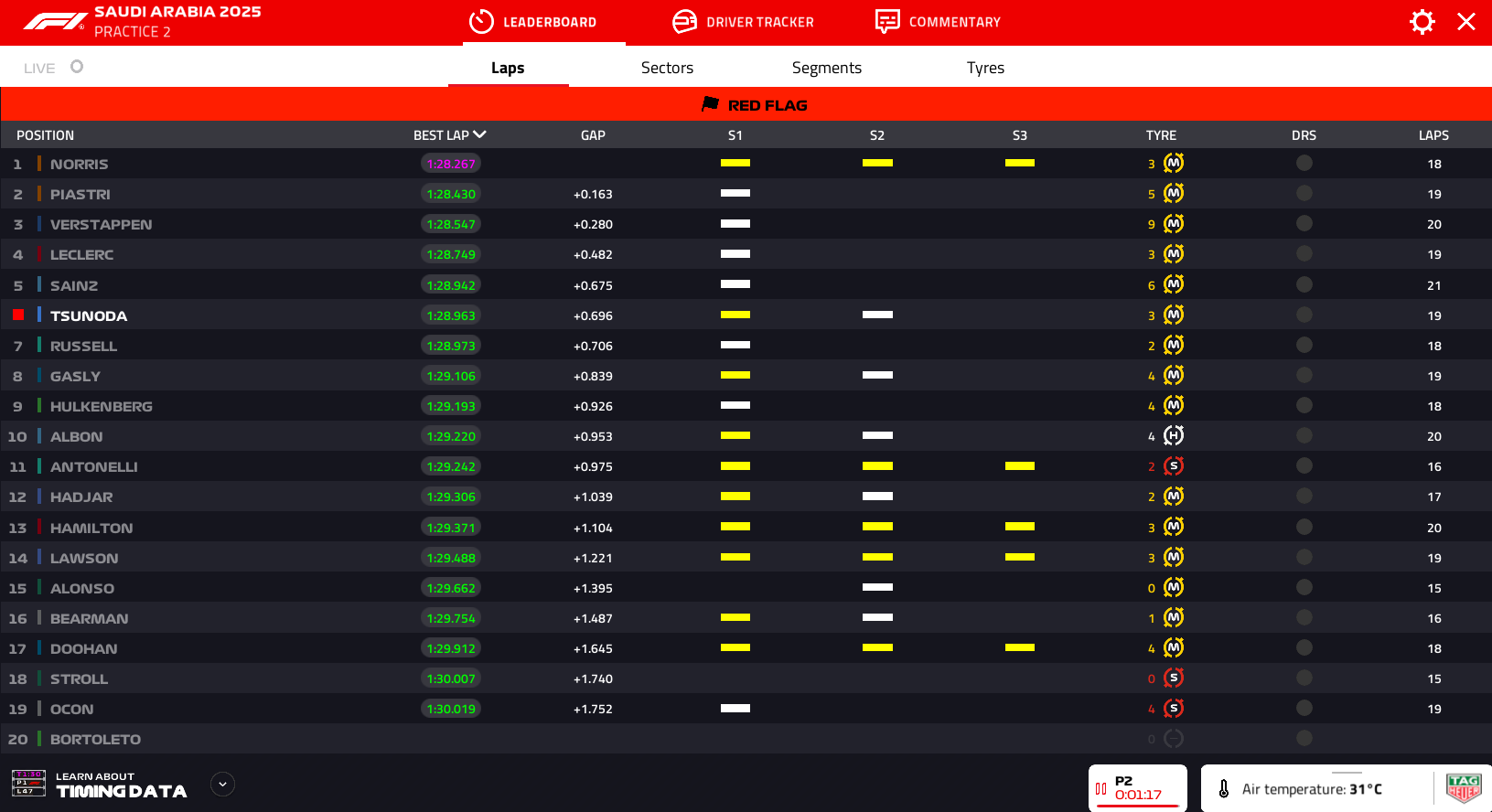Open the Commentary view

pyautogui.click(x=938, y=22)
